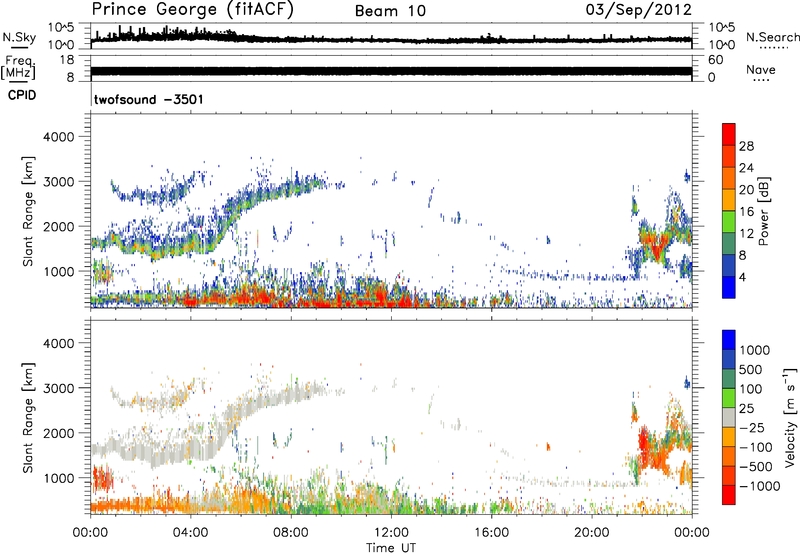Click the '28' power colorbar tick value
Screen dimensions: 800x554
(746, 146)
